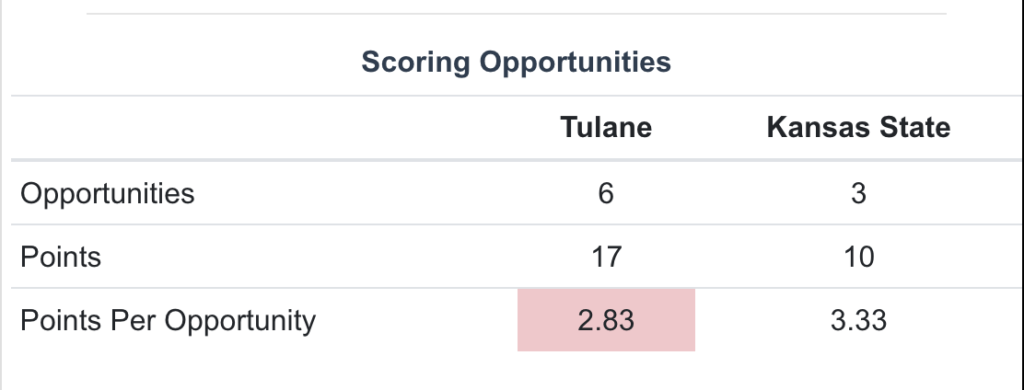Click the Opportunities row label

point(107,193)
